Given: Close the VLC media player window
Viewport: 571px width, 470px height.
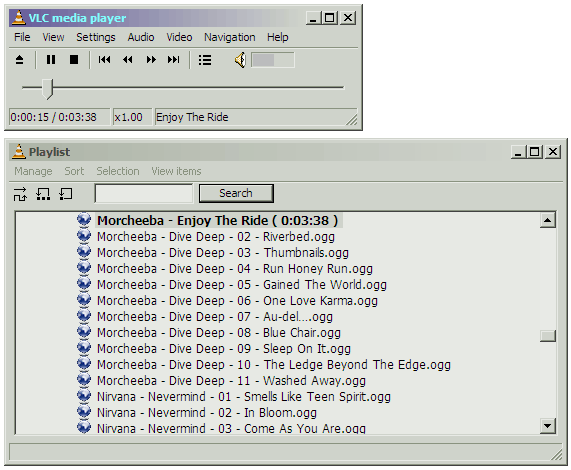Looking at the screenshot, I should 348,18.
